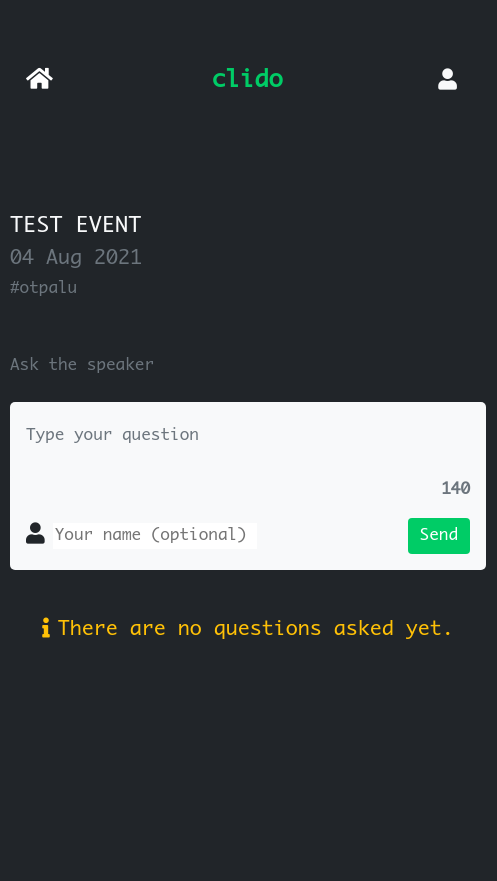Click the person icon beside name field

point(35,533)
